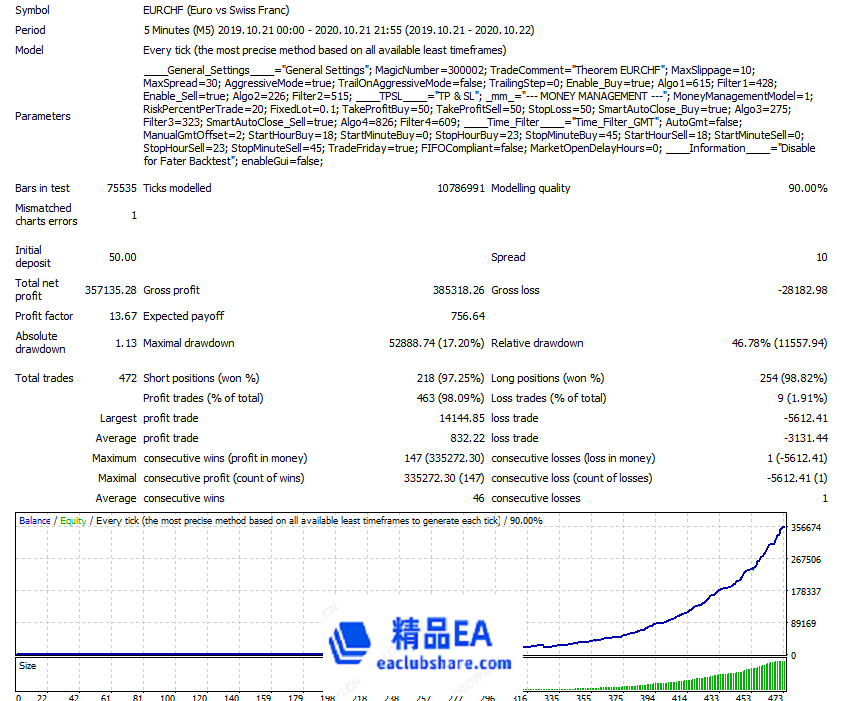Image resolution: width=847 pixels, height=701 pixels.
Task: Select the consecutive losses value "1 (-5612.41)"
Action: click(797, 459)
